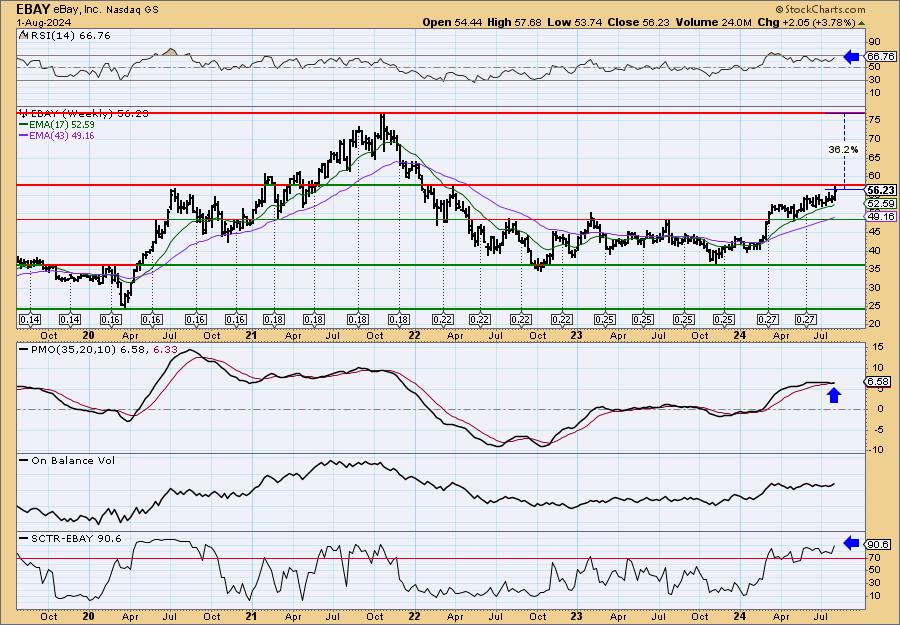
Task: Click the Open 54.44 value
Action: (x=453, y=22)
